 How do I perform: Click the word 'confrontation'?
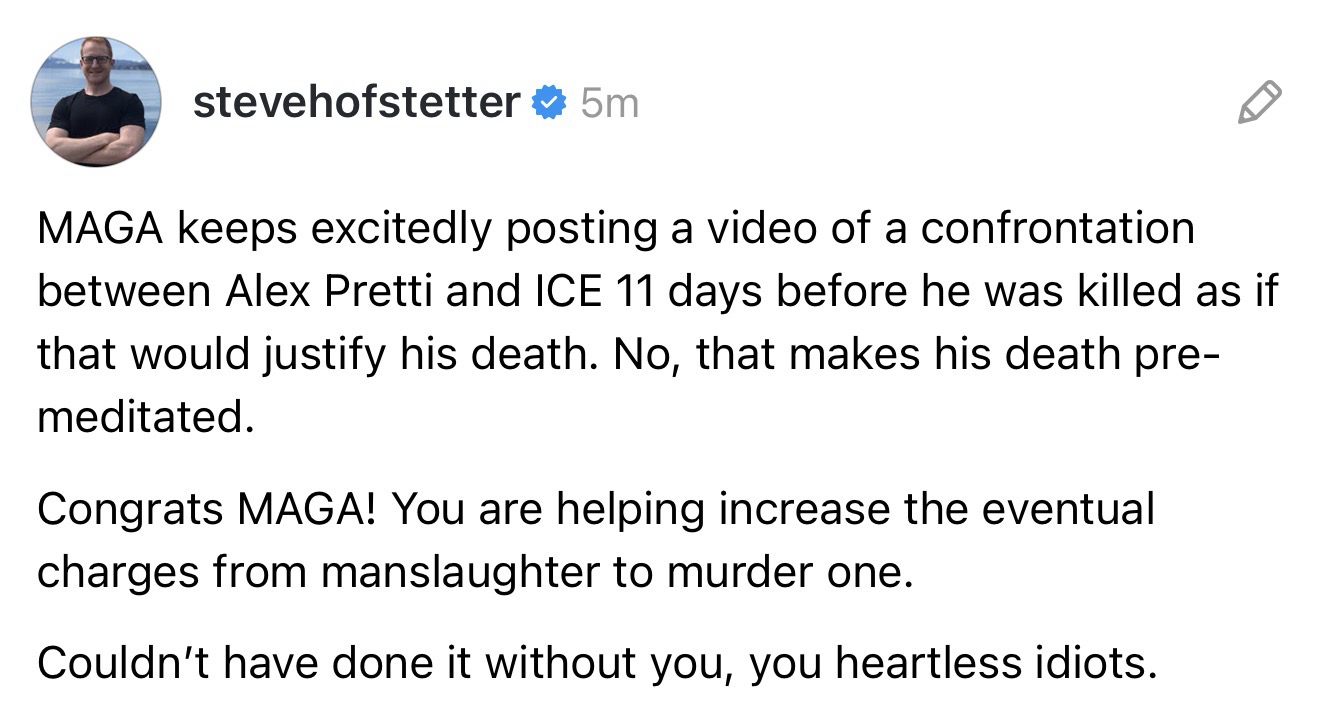[x=1056, y=229]
